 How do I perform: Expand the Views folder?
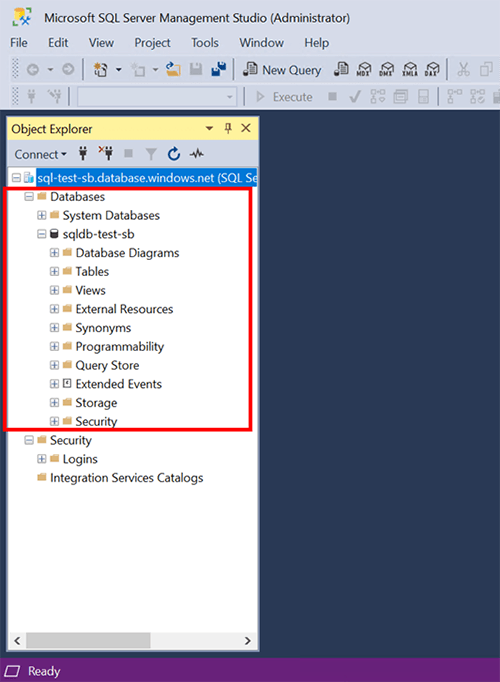(x=54, y=290)
